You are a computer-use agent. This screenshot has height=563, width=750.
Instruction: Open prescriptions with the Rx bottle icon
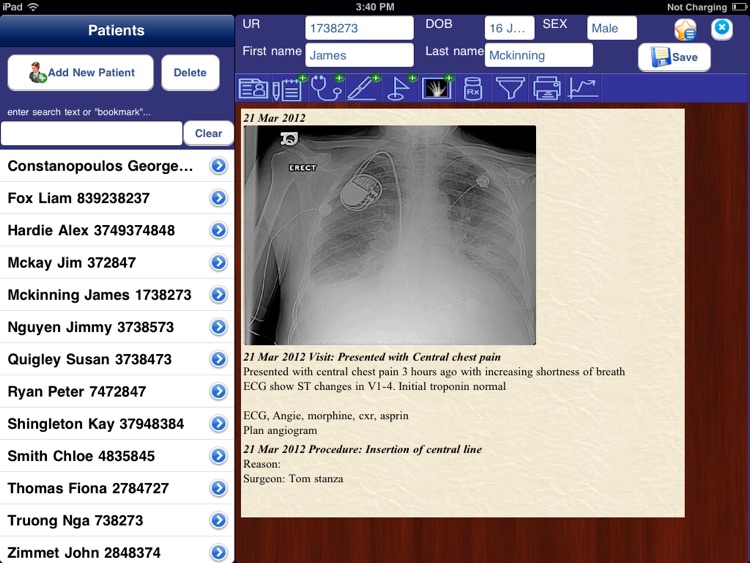pyautogui.click(x=473, y=89)
